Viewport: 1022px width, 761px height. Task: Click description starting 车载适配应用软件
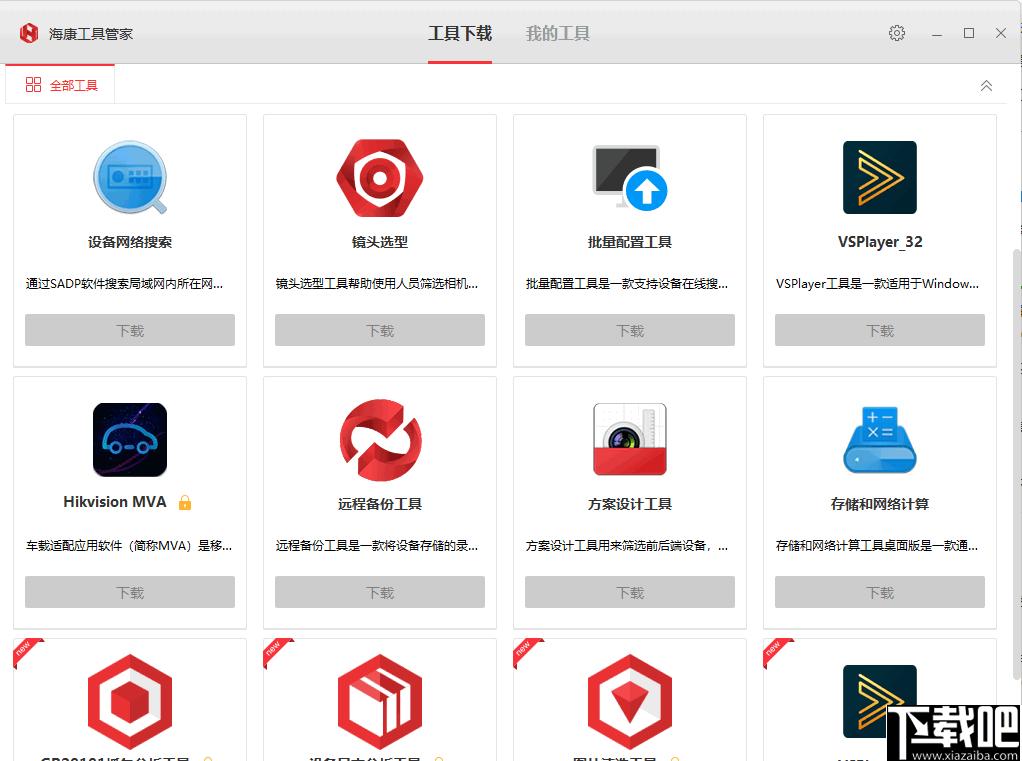pyautogui.click(x=129, y=545)
